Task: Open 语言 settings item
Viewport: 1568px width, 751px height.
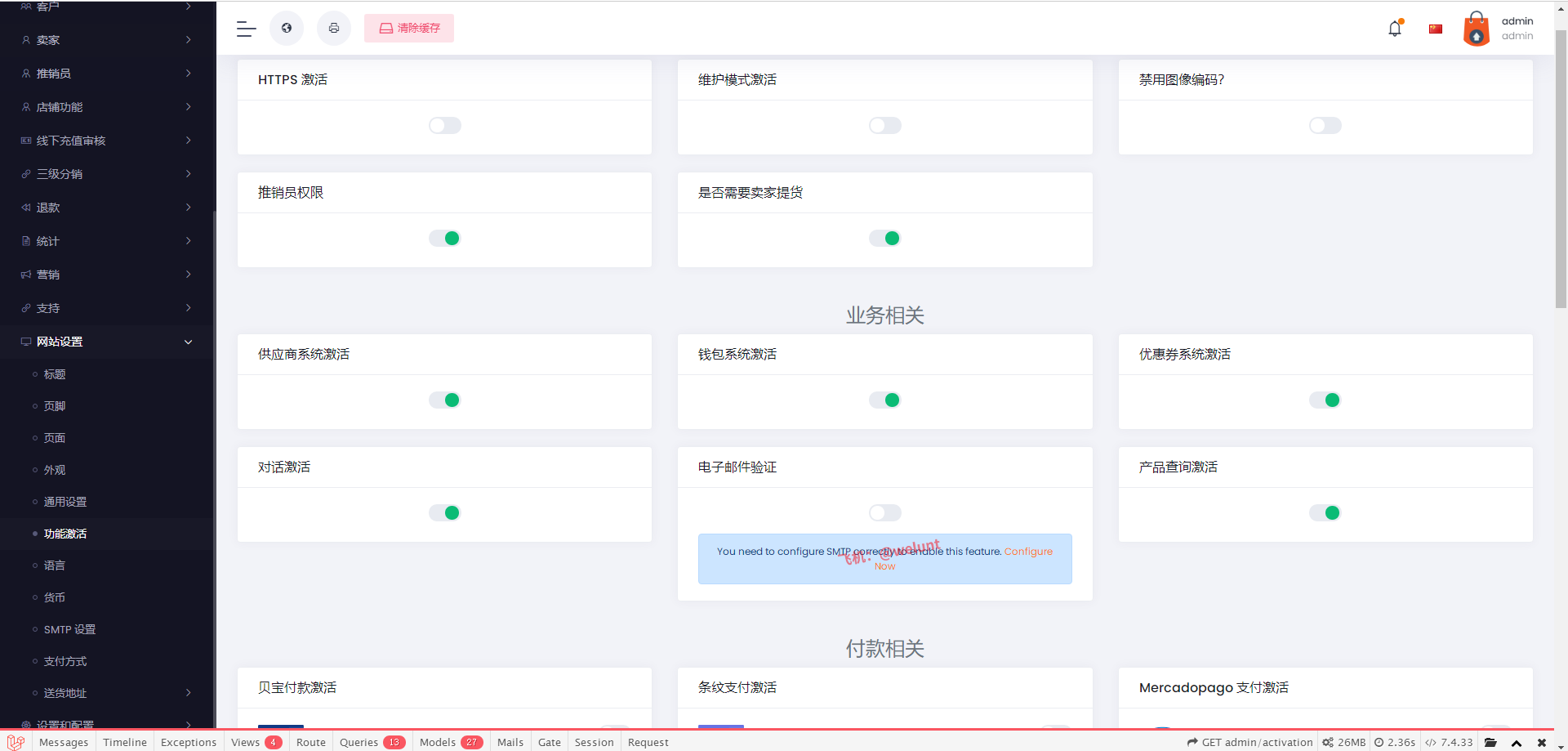Action: coord(107,565)
